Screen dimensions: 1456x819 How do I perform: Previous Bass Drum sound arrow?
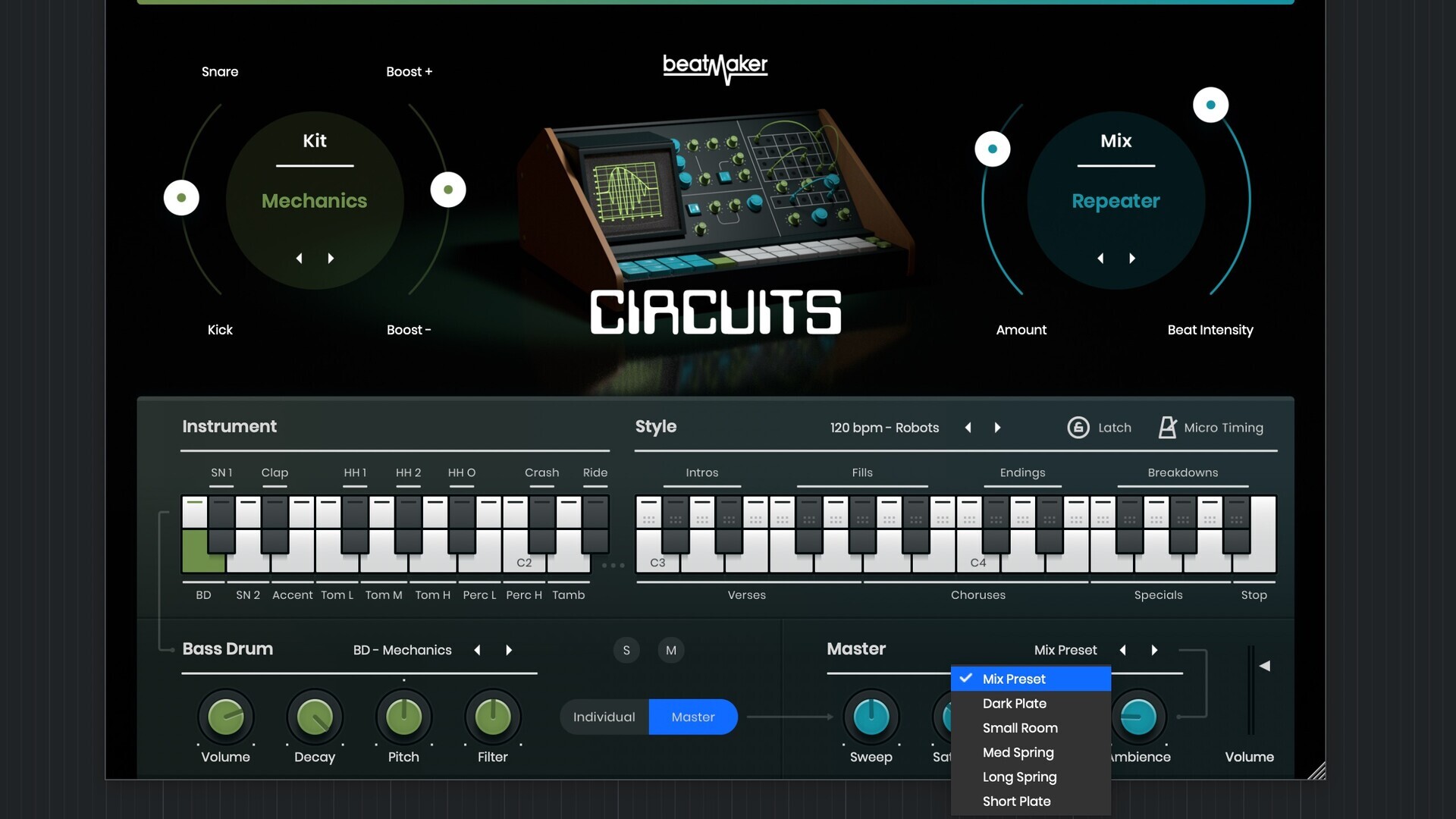tap(477, 651)
